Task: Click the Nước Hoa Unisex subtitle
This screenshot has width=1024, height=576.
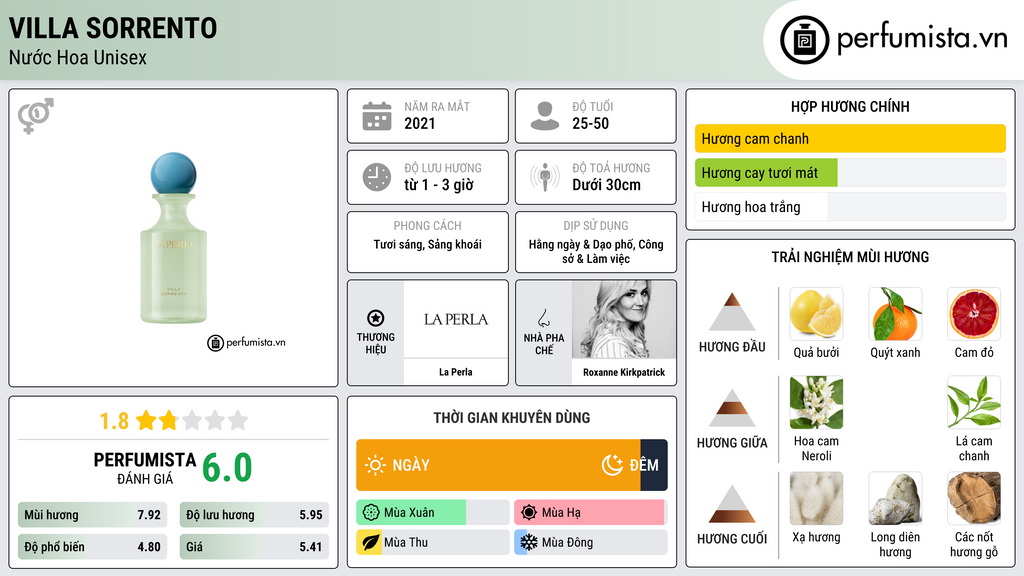Action: (x=78, y=58)
